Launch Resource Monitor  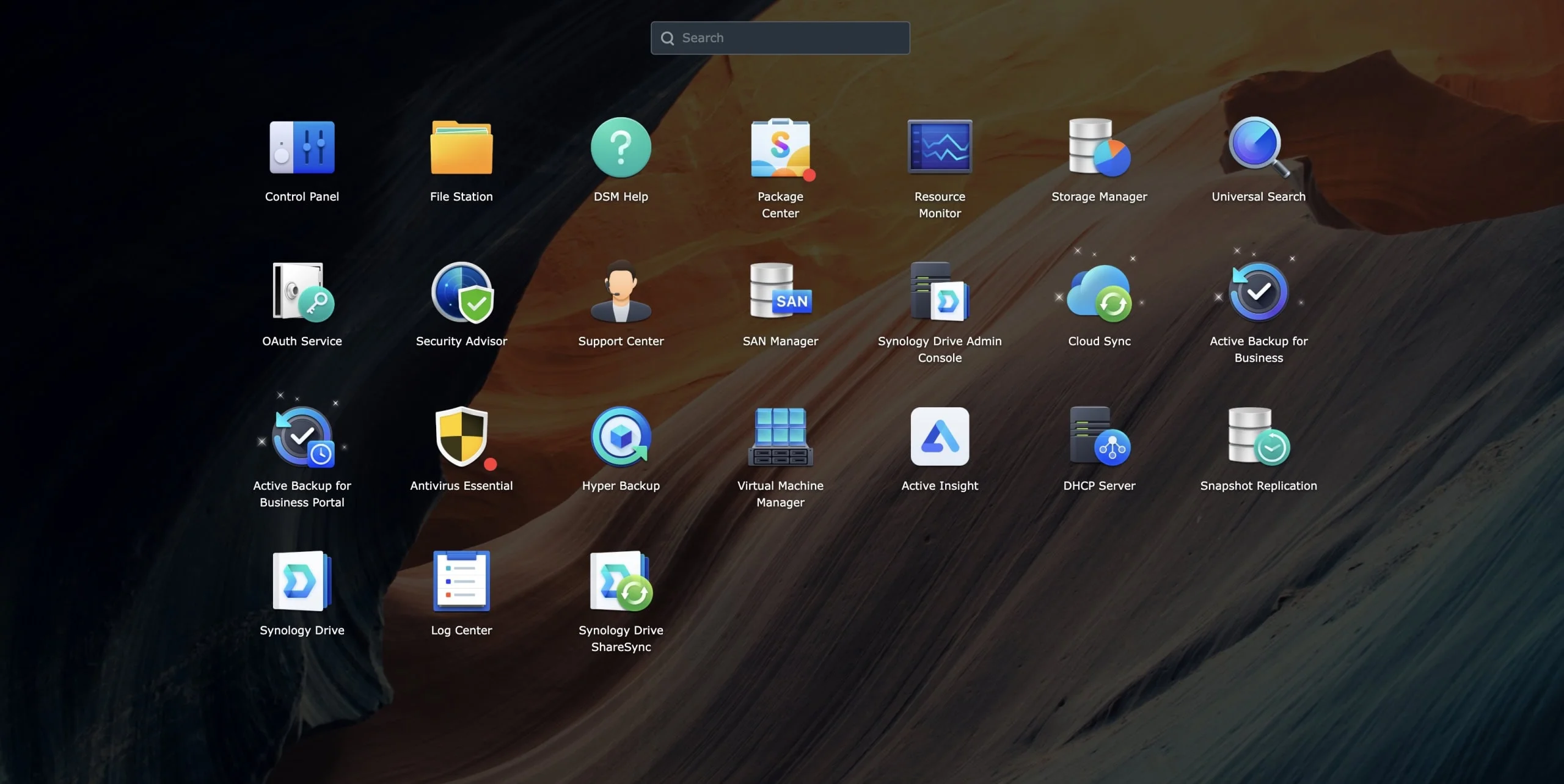click(x=940, y=147)
